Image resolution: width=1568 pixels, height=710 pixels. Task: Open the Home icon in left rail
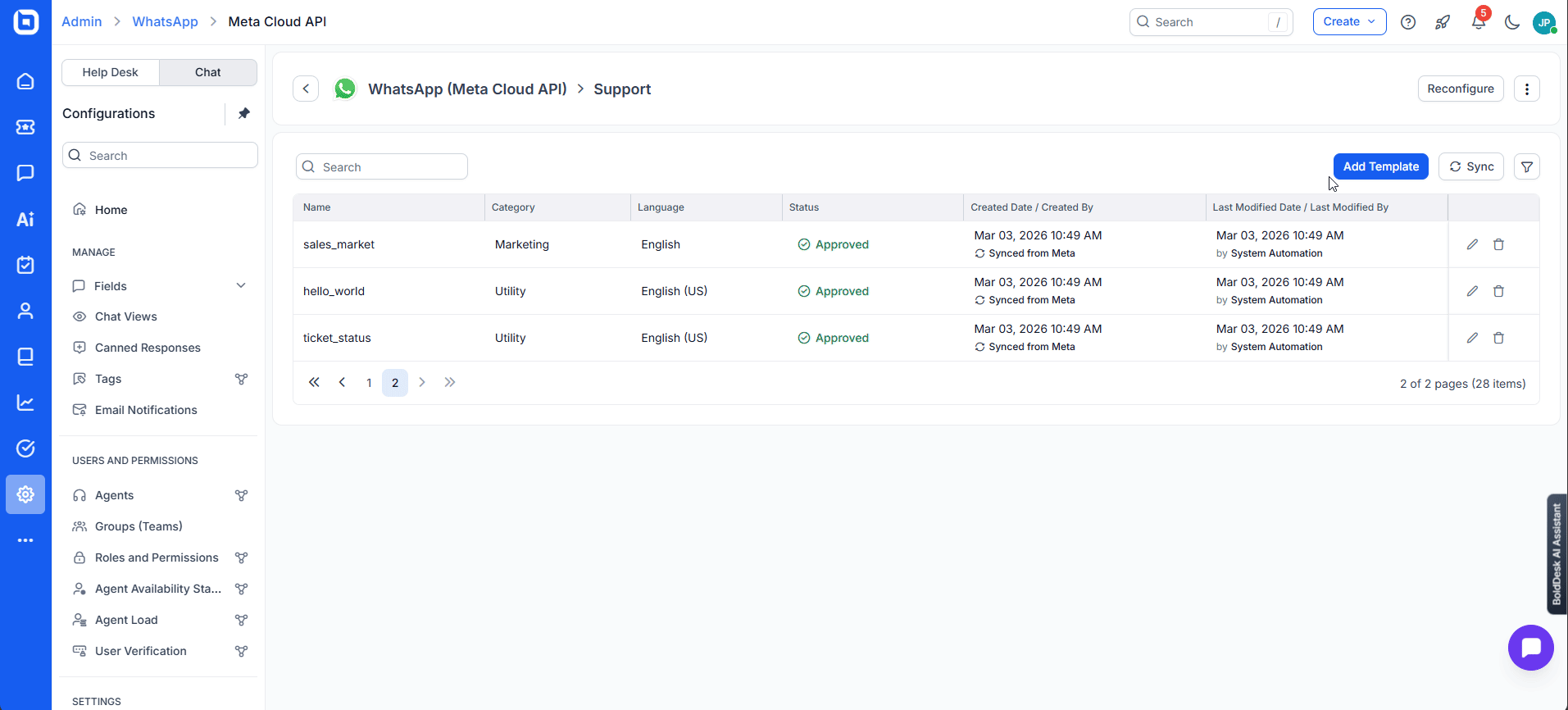25,81
